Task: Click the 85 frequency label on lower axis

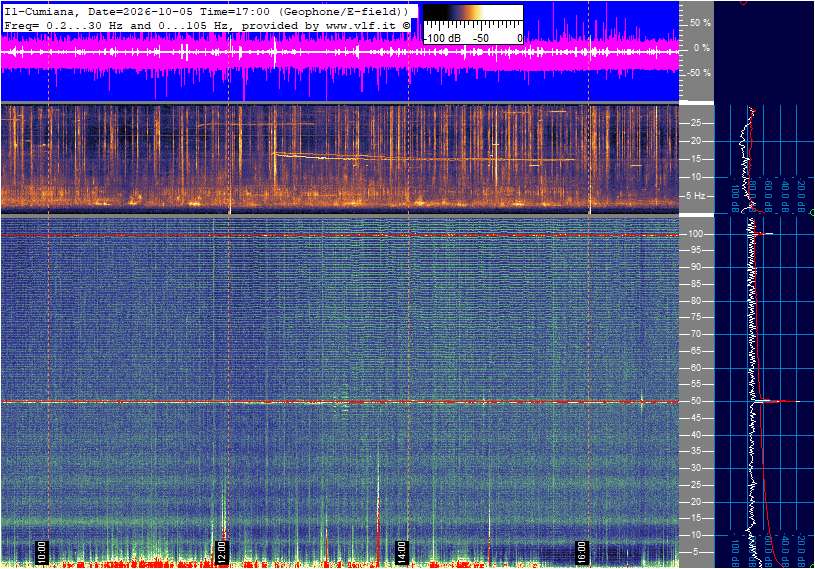Action: pos(695,284)
